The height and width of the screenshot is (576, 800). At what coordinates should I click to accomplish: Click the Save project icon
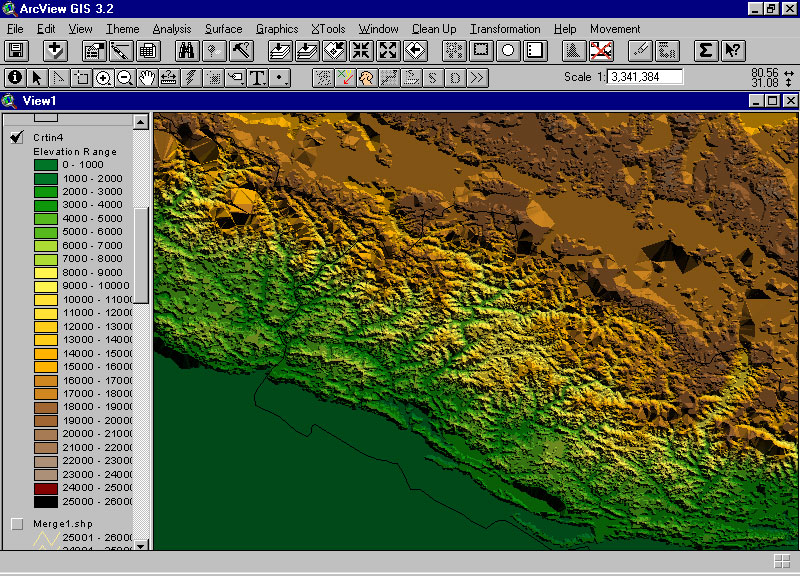click(16, 50)
